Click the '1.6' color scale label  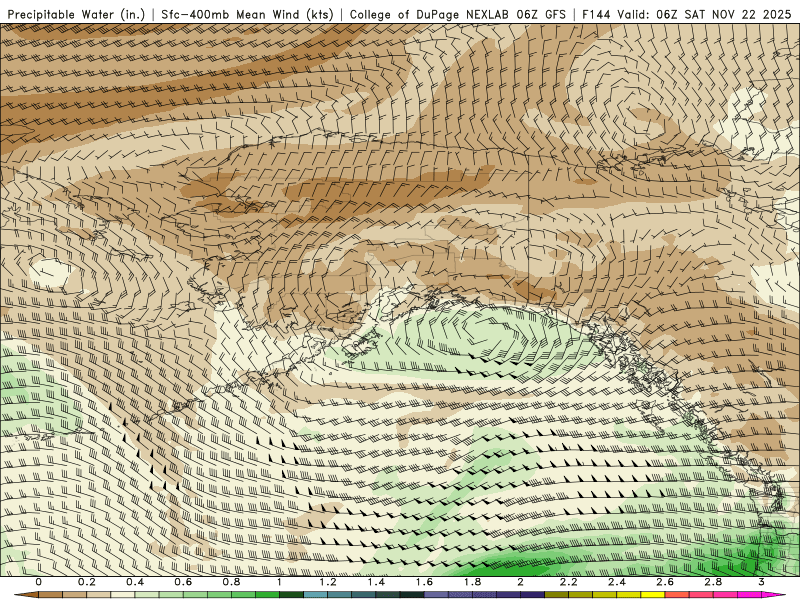coord(424,582)
